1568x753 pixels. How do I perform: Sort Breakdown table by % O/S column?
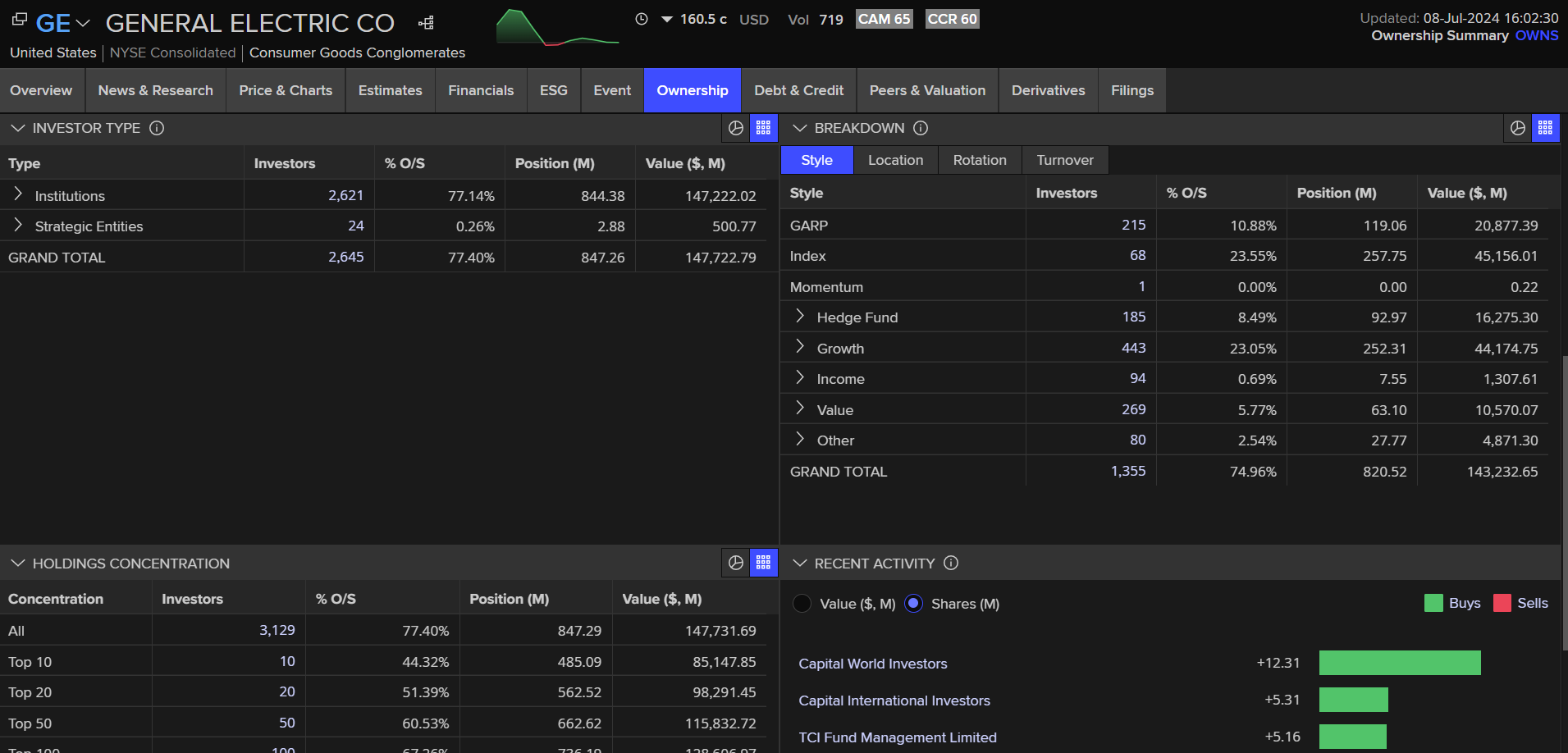tap(1186, 193)
